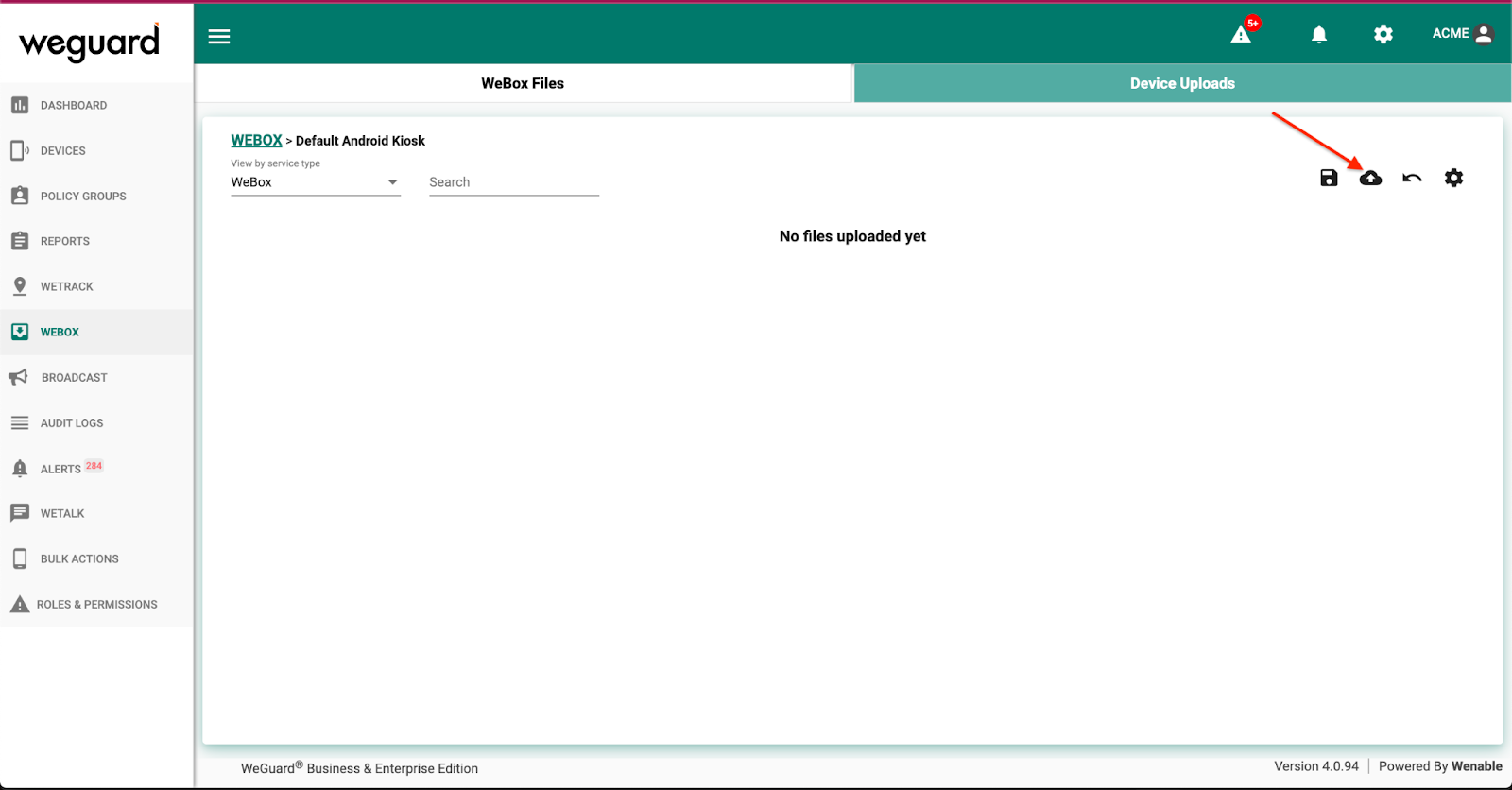
Task: Switch to the Device Uploads tab
Action: (1182, 83)
